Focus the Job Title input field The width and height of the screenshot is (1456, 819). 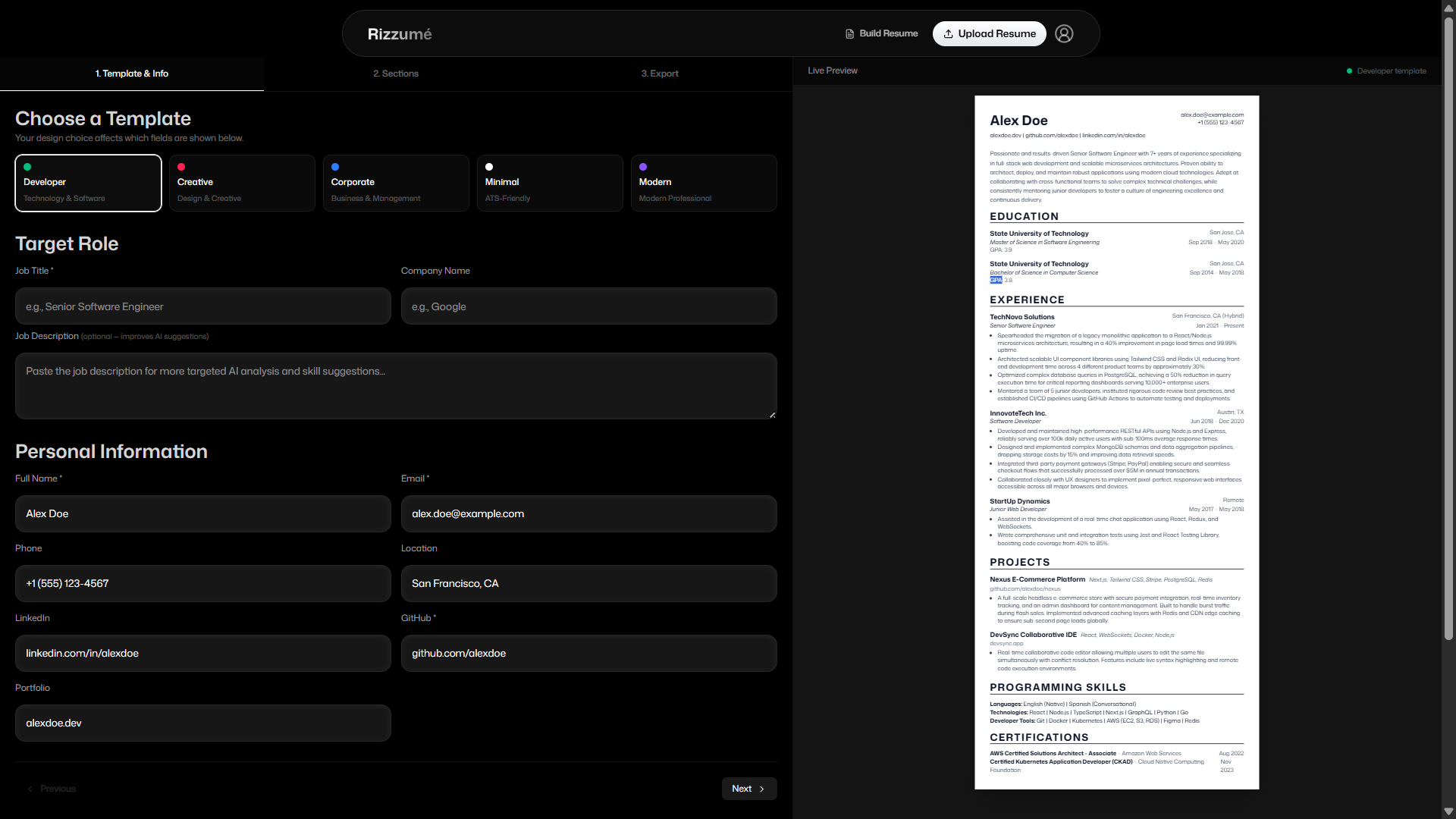(x=203, y=306)
